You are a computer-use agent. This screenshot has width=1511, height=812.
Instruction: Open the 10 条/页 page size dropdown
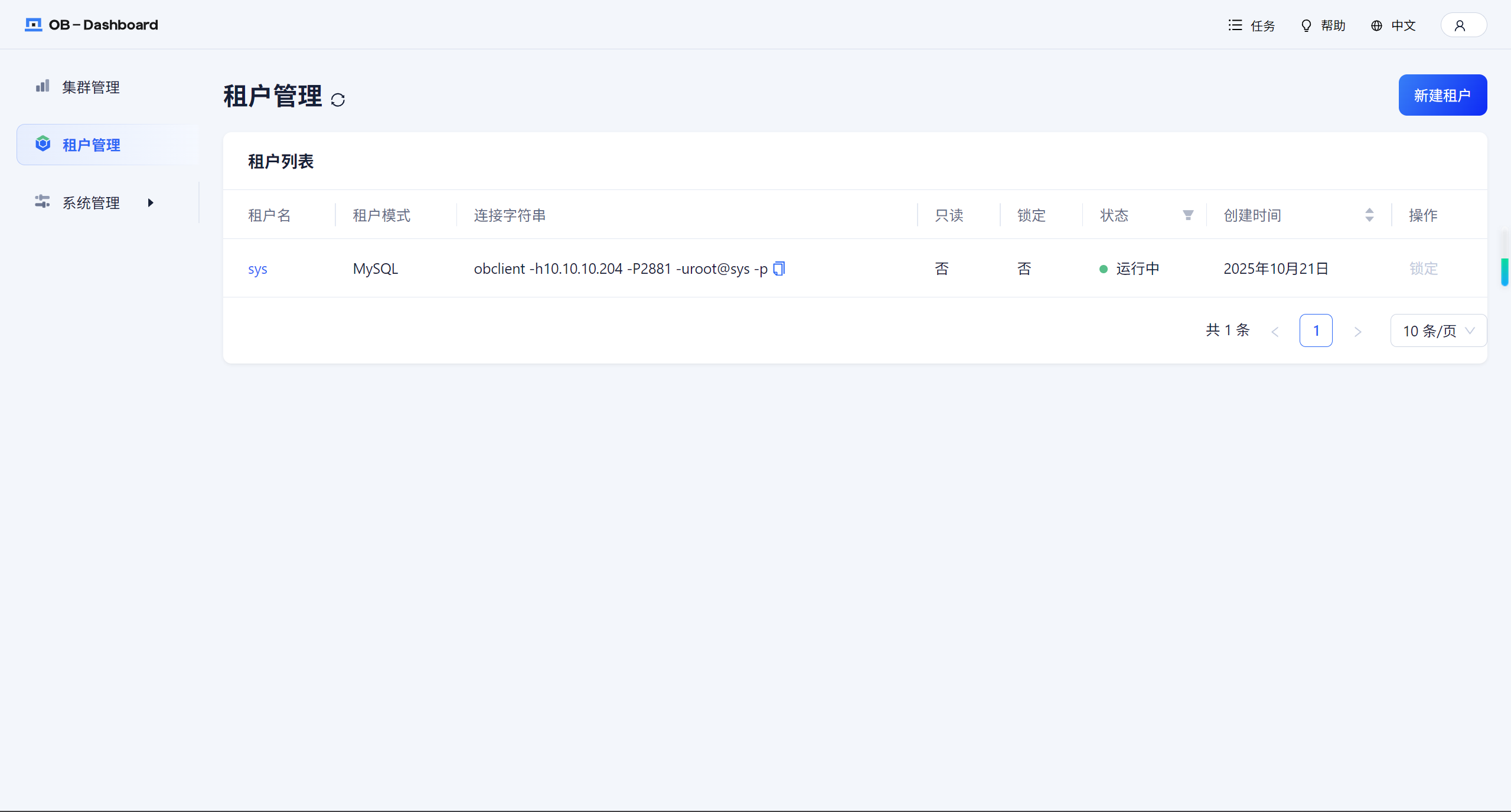pos(1438,330)
